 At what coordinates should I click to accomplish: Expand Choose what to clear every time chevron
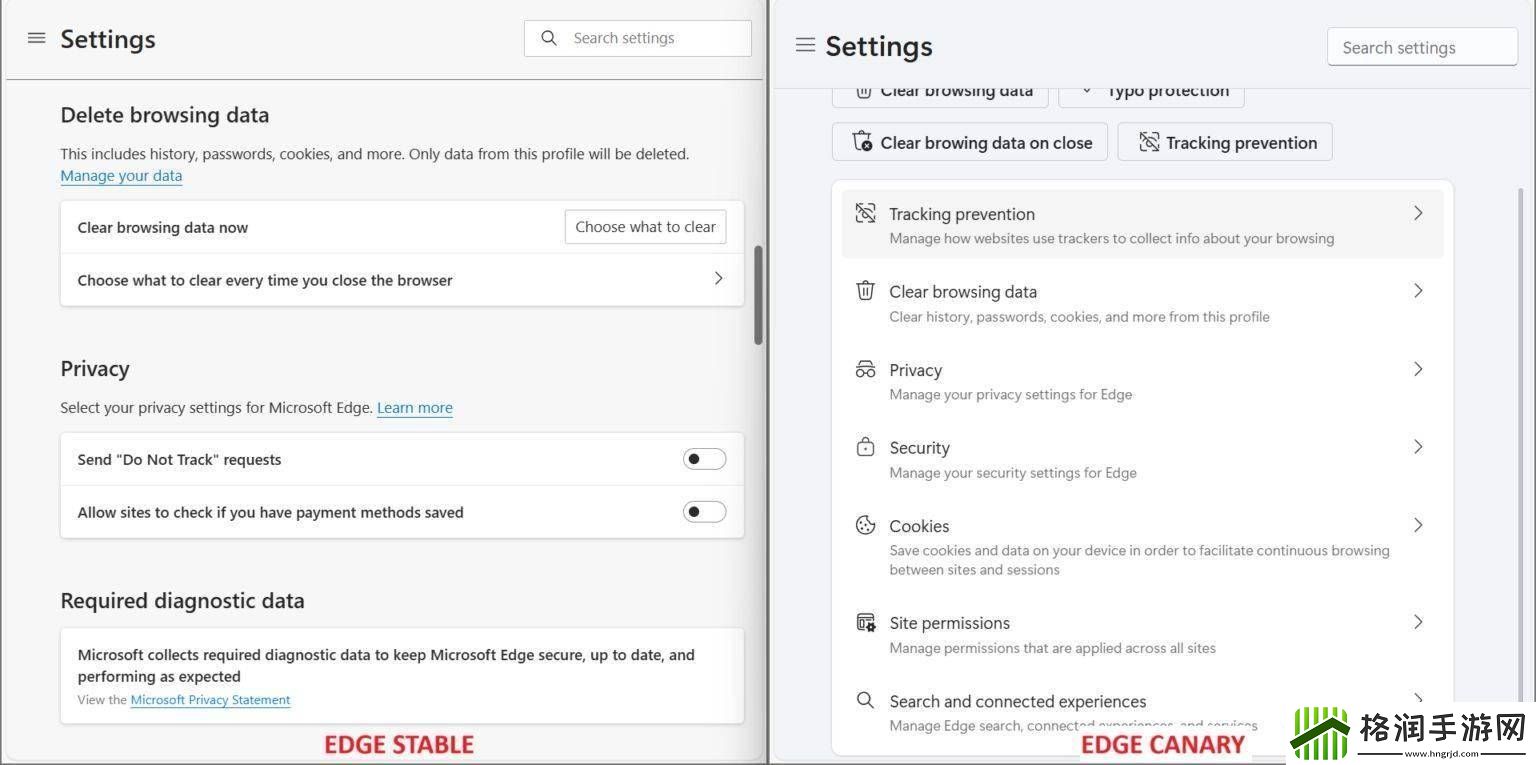pos(718,279)
